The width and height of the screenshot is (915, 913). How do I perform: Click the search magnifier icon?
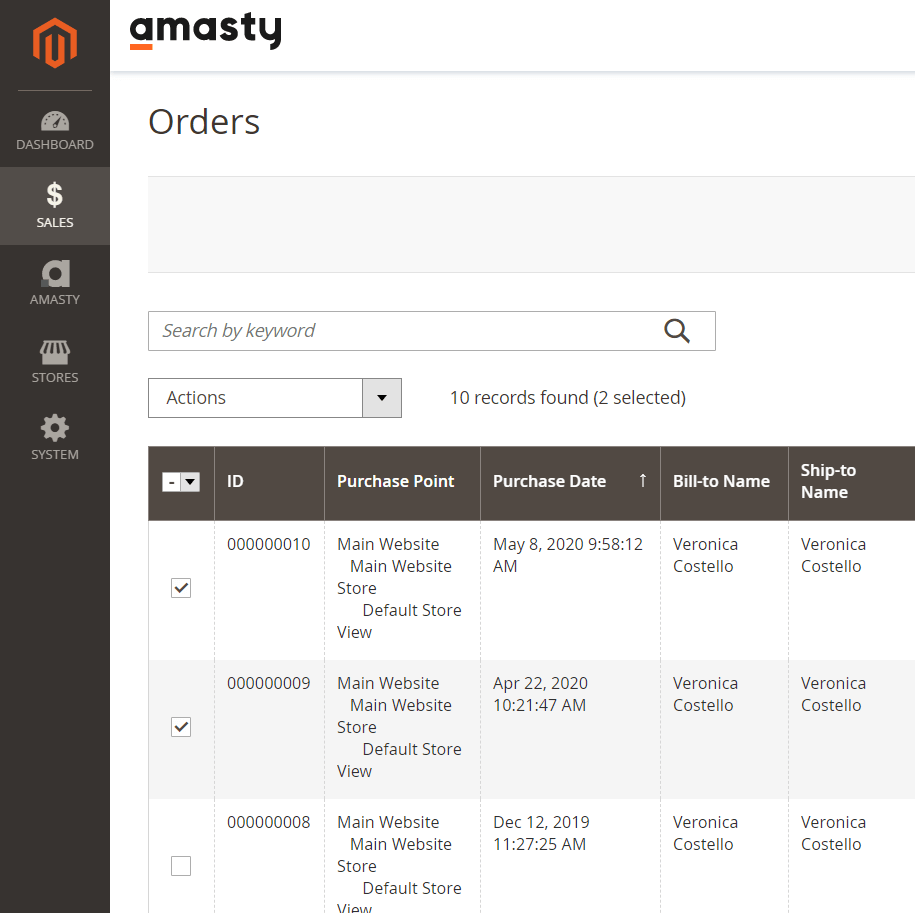click(x=677, y=331)
